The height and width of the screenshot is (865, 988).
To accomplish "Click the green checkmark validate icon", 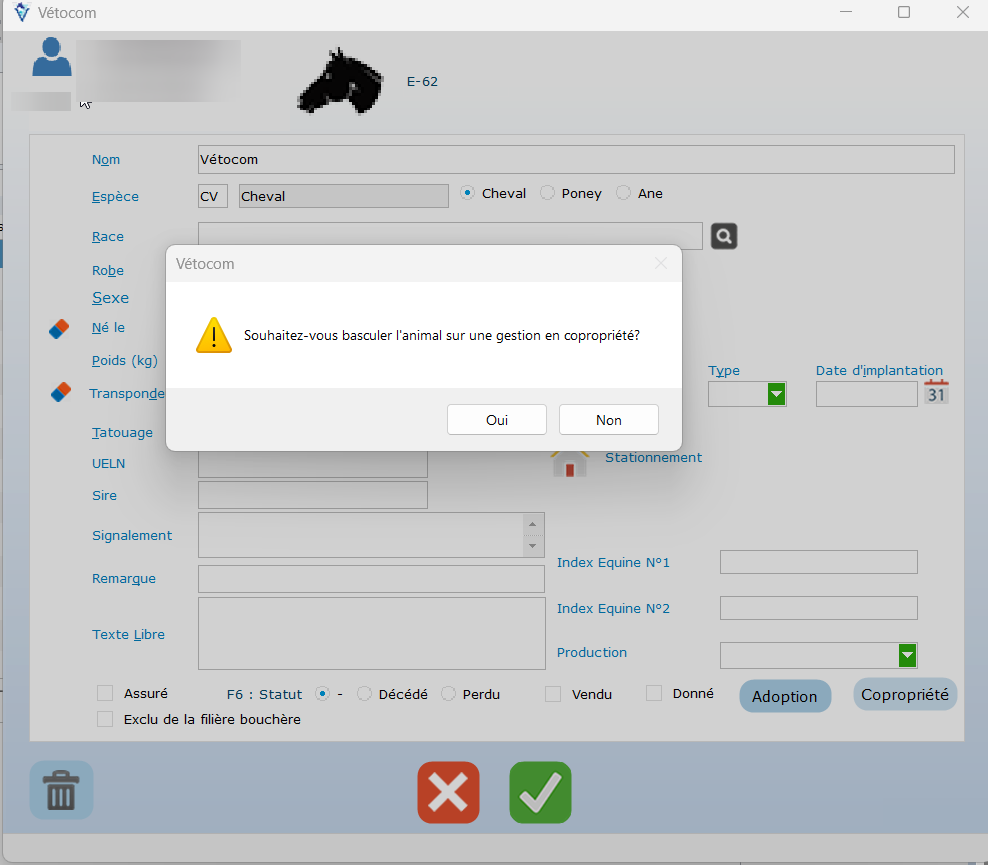I will [540, 792].
